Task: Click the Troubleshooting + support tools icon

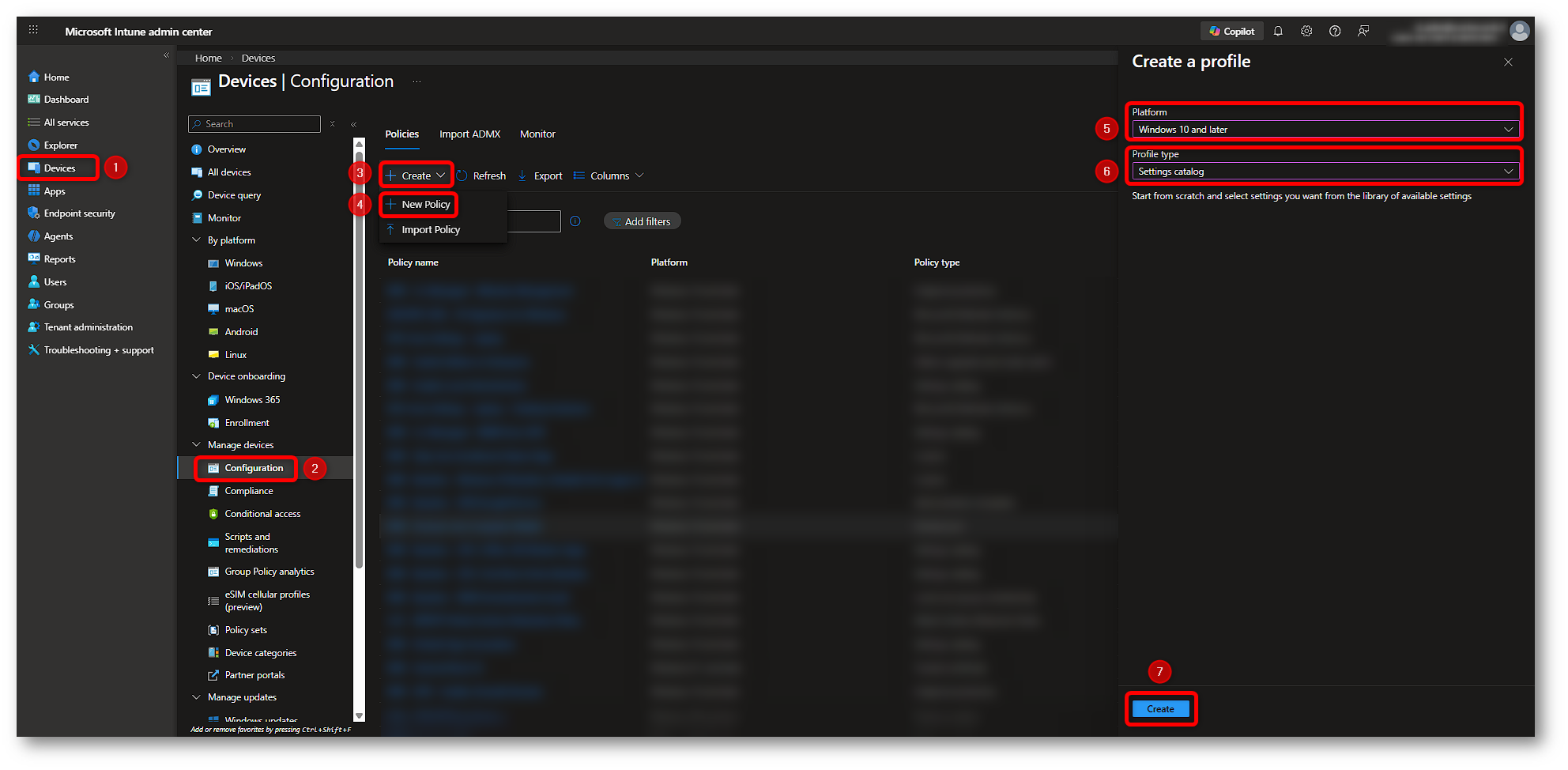Action: 34,350
